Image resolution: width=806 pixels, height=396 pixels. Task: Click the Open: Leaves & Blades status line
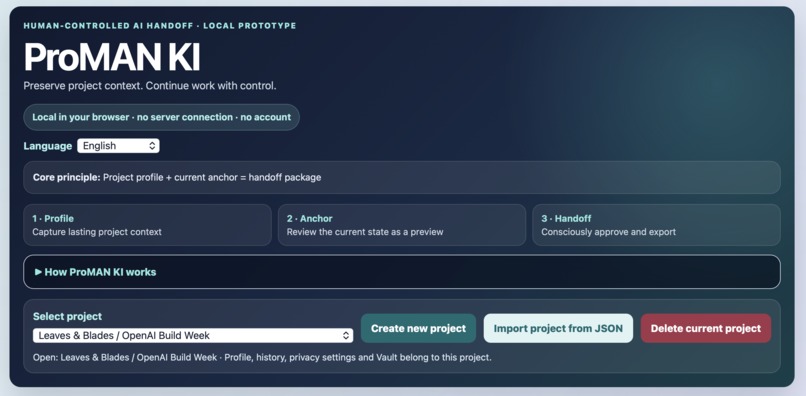[262, 357]
